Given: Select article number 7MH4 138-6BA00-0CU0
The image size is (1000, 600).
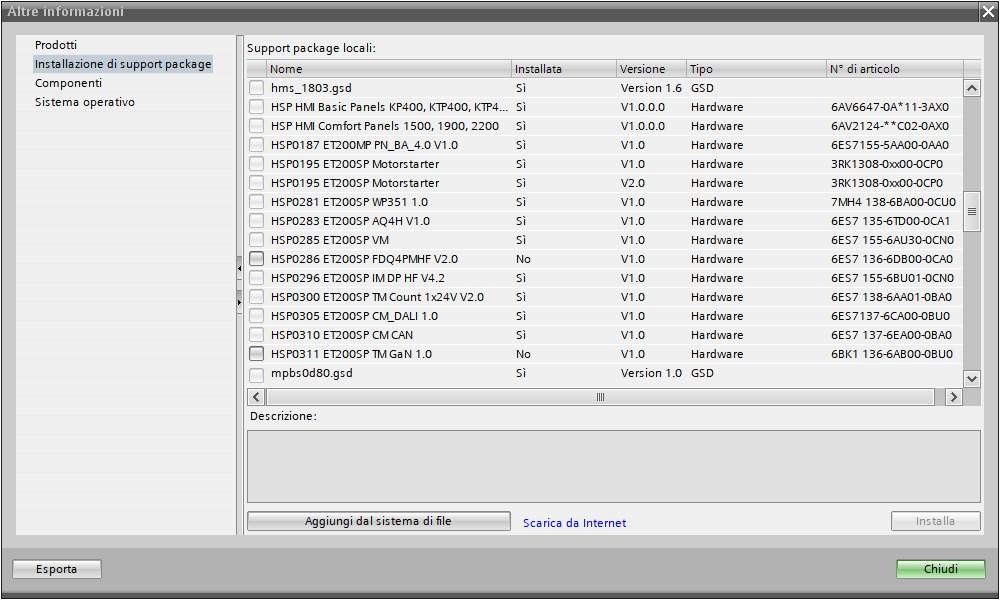Looking at the screenshot, I should pos(893,202).
